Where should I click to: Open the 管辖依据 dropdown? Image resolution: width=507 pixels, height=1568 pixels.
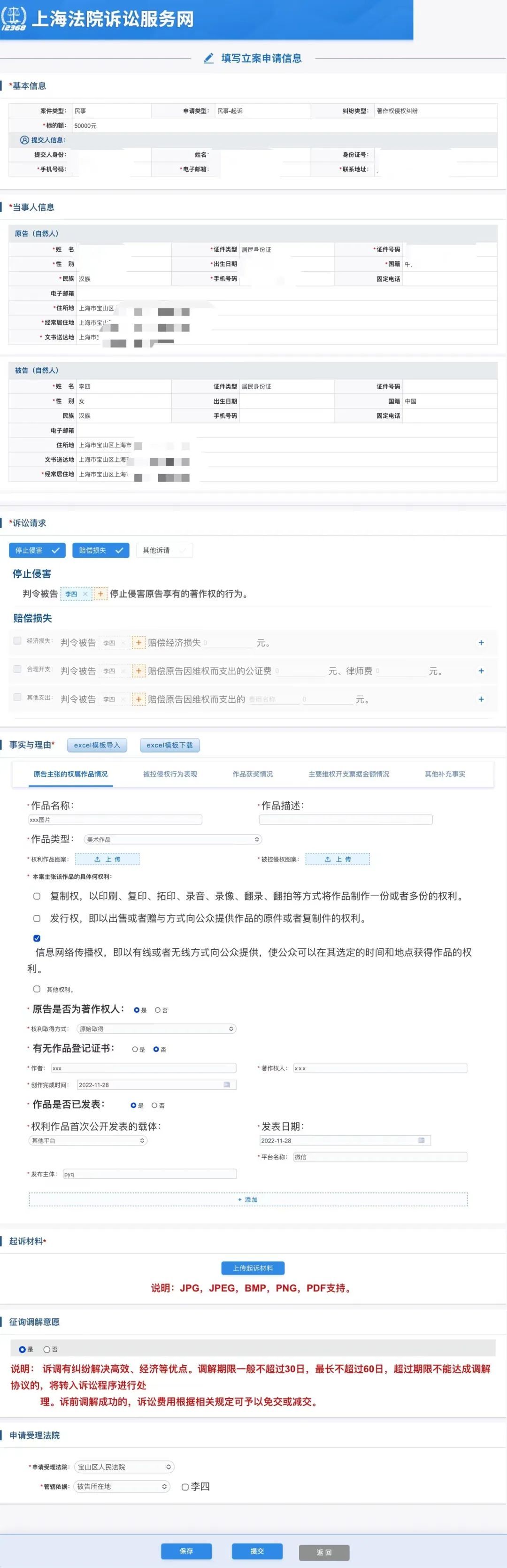click(122, 1487)
